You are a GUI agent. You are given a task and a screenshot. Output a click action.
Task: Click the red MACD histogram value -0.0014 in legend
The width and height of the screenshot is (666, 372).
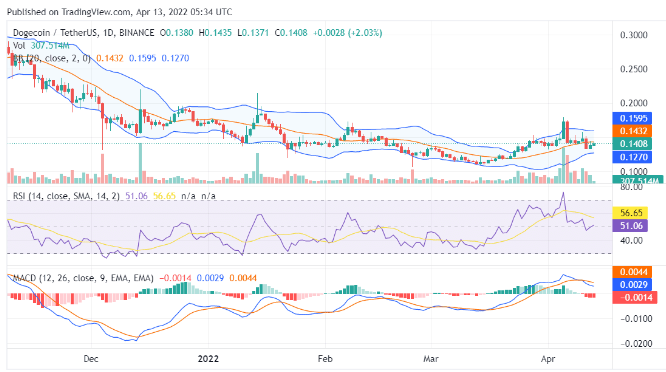pos(175,278)
